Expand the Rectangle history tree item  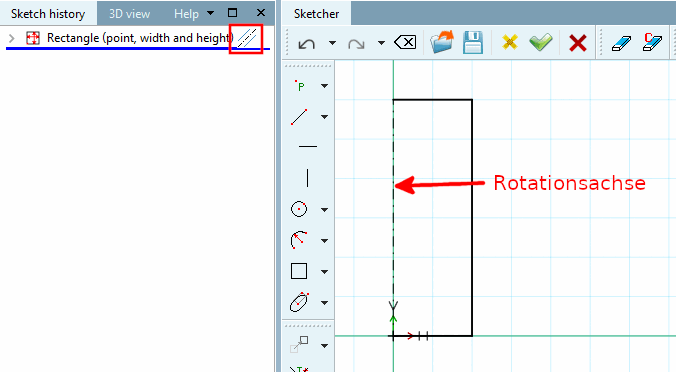click(x=12, y=38)
